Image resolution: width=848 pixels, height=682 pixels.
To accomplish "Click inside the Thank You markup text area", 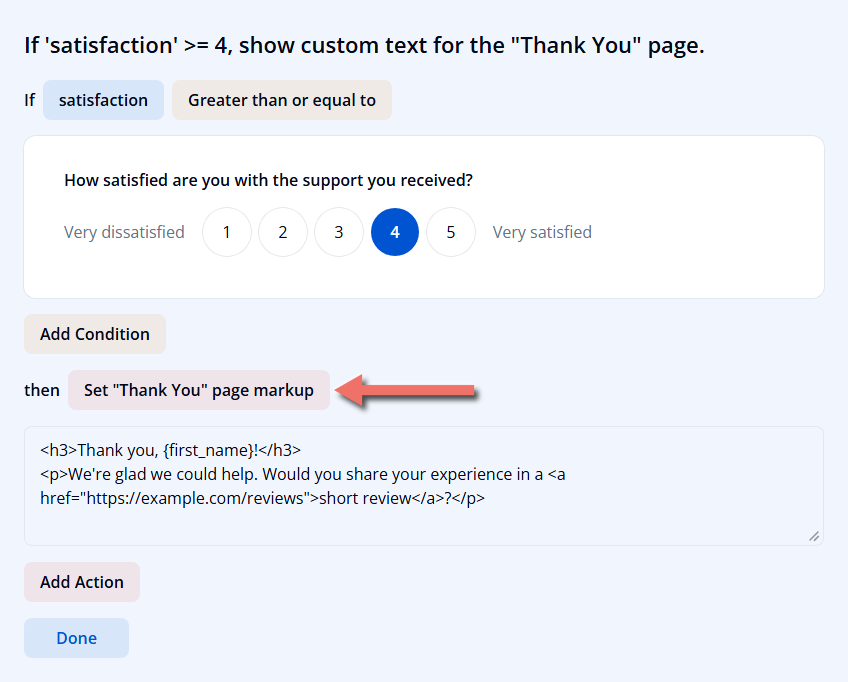I will tap(423, 486).
